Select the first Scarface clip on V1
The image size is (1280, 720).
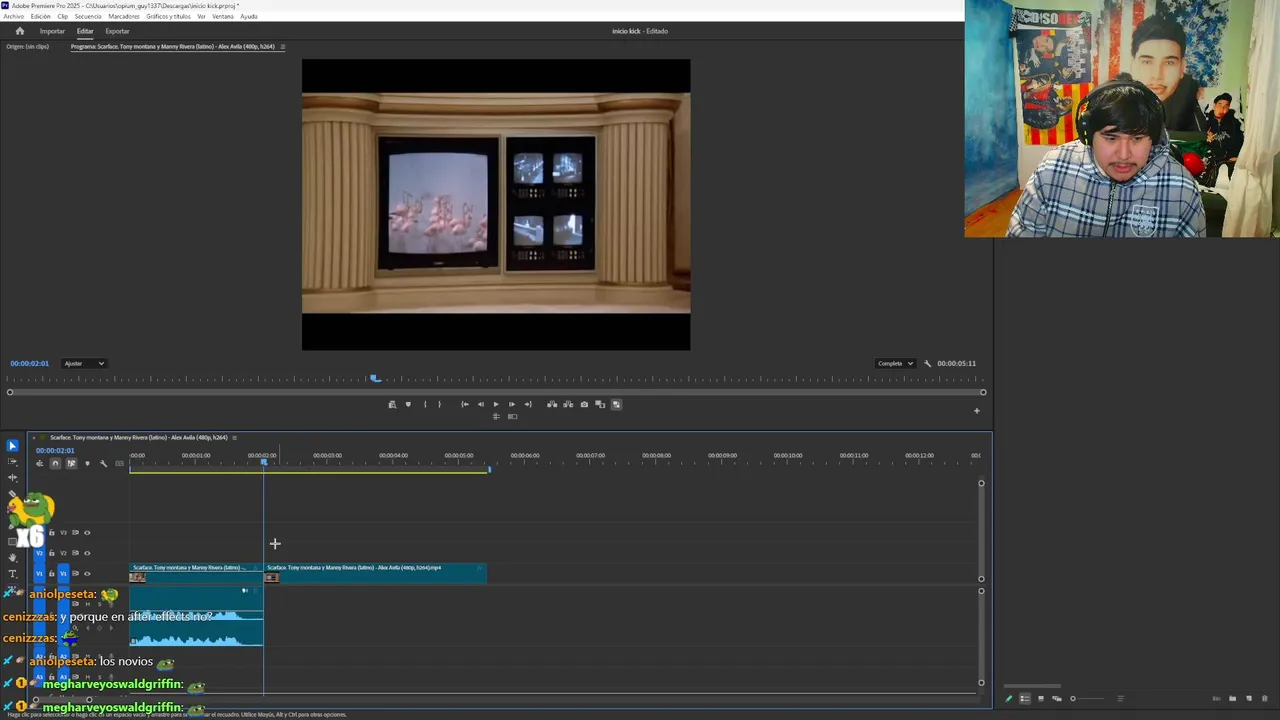click(x=196, y=573)
